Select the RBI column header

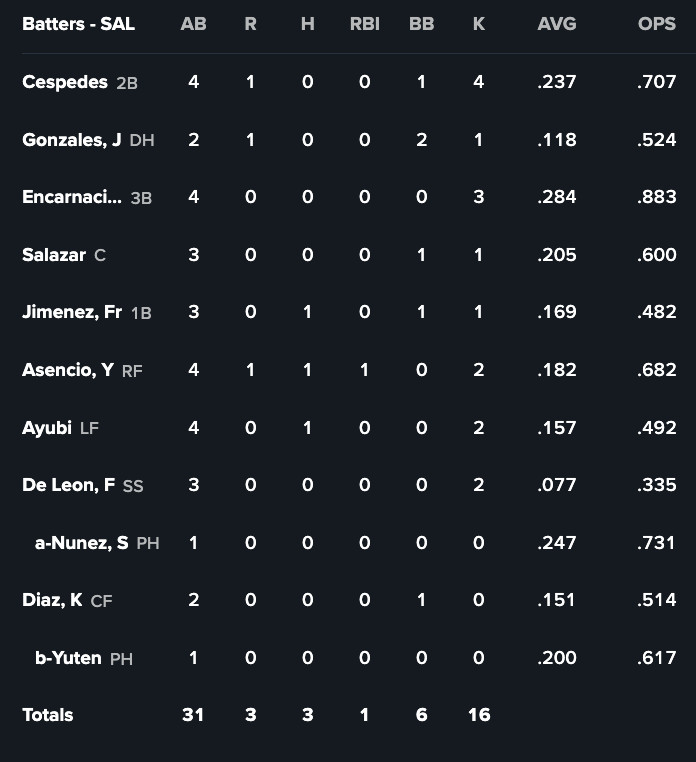click(364, 24)
